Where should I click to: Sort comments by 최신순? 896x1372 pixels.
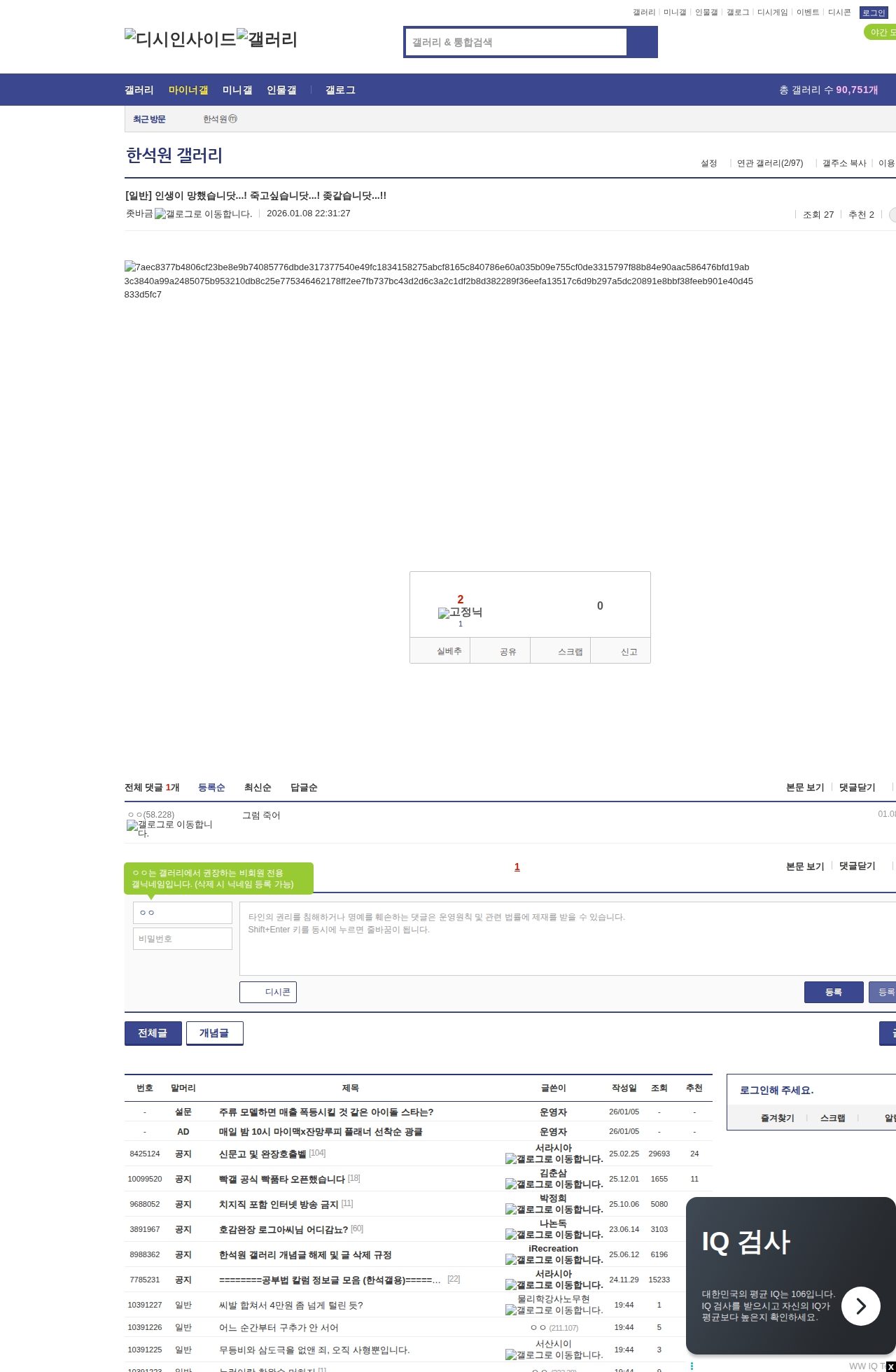click(x=258, y=787)
